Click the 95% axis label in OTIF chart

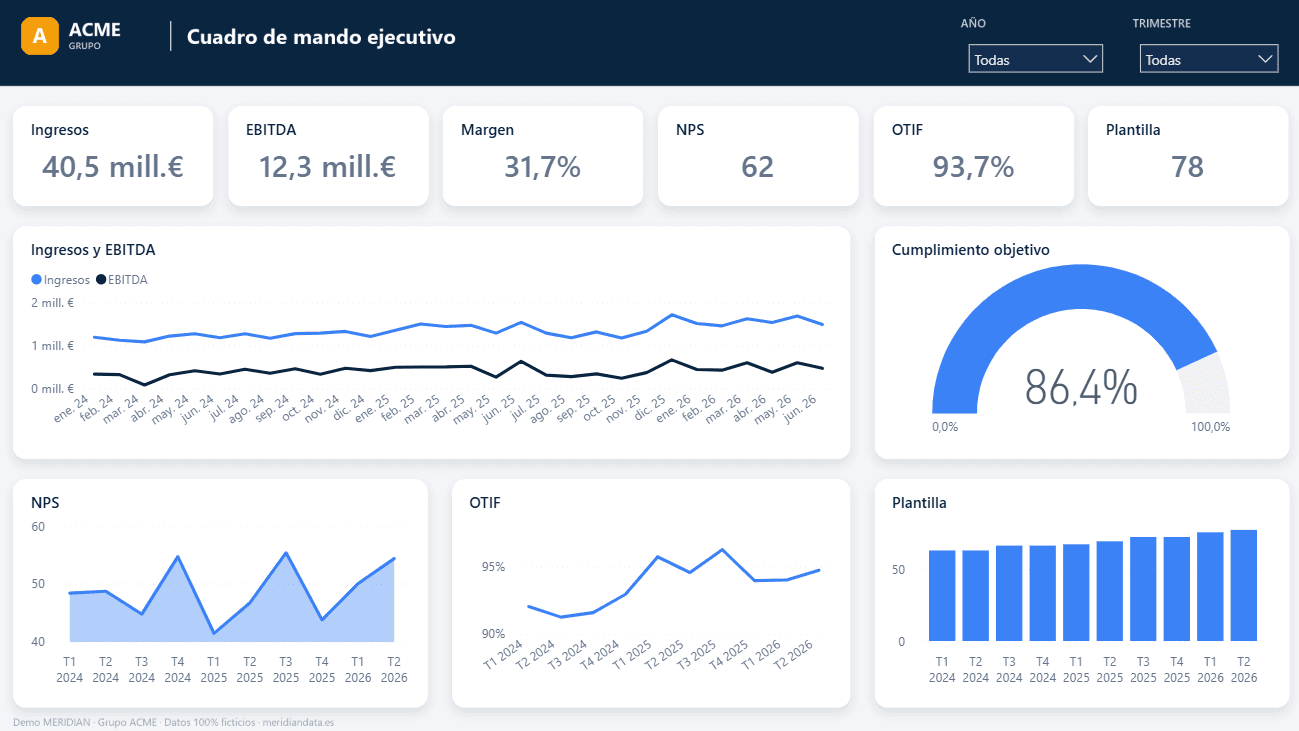pos(493,567)
